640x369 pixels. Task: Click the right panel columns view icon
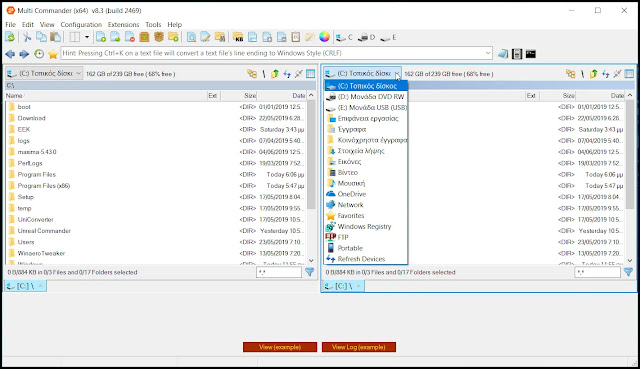(629, 73)
